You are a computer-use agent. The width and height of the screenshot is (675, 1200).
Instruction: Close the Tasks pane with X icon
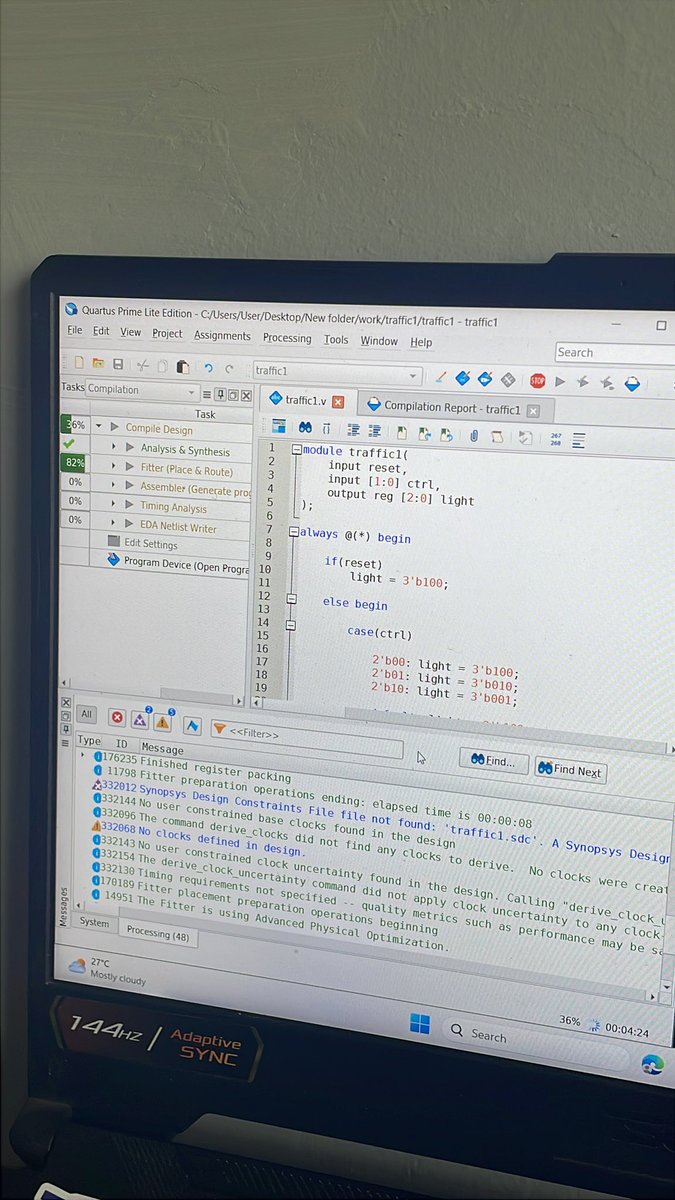pyautogui.click(x=246, y=395)
